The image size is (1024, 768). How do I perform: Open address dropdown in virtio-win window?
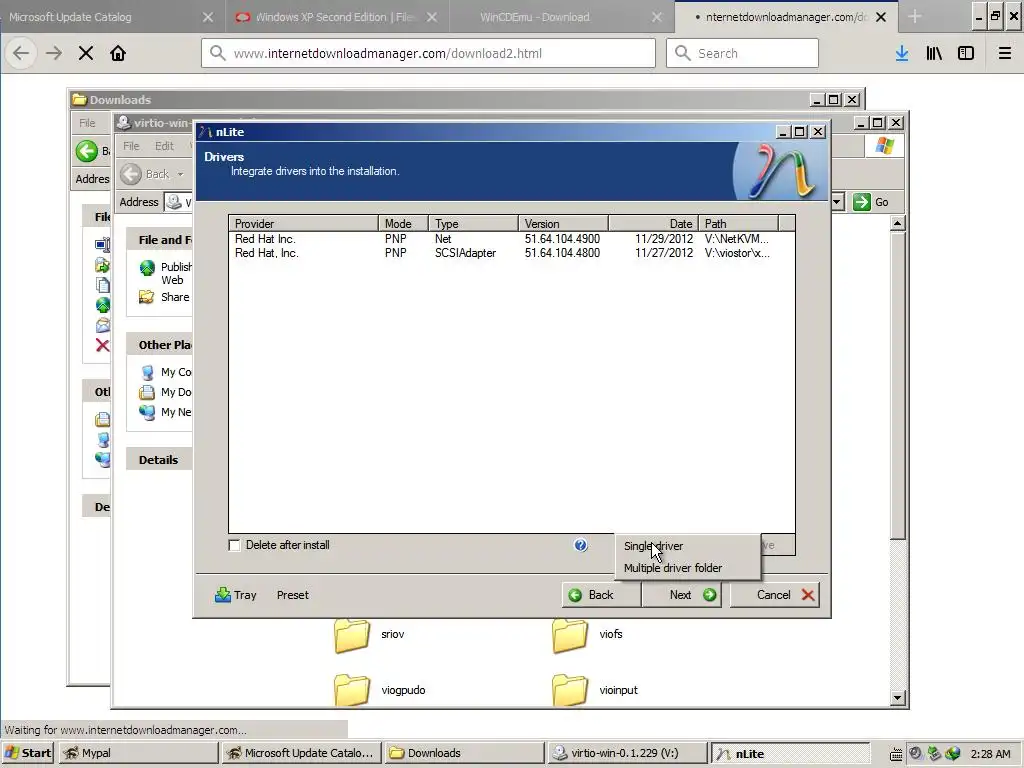point(838,202)
